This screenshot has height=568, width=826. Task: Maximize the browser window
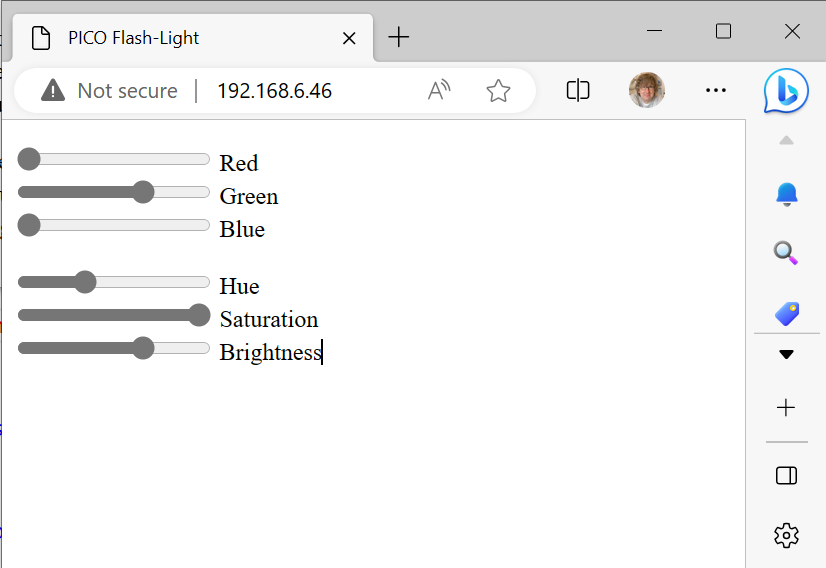(723, 31)
